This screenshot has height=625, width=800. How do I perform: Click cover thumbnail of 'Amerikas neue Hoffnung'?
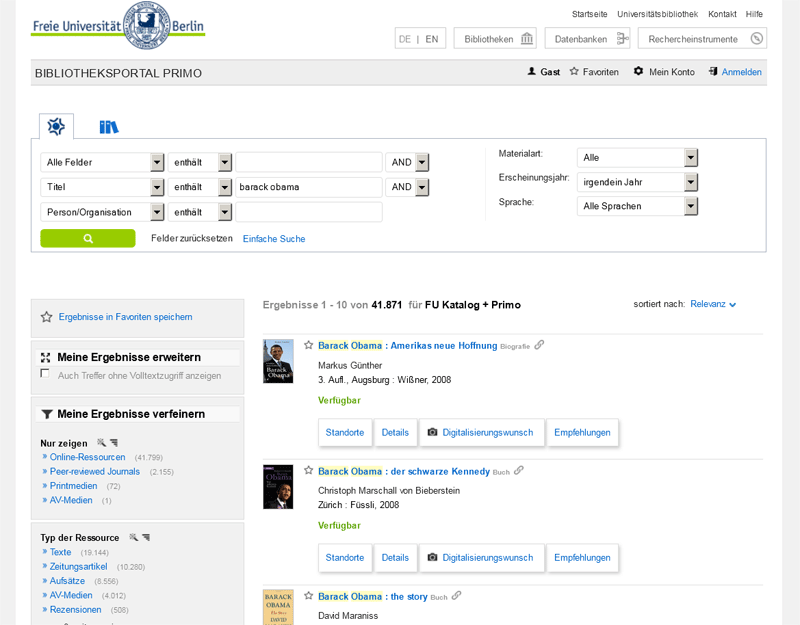coord(278,361)
